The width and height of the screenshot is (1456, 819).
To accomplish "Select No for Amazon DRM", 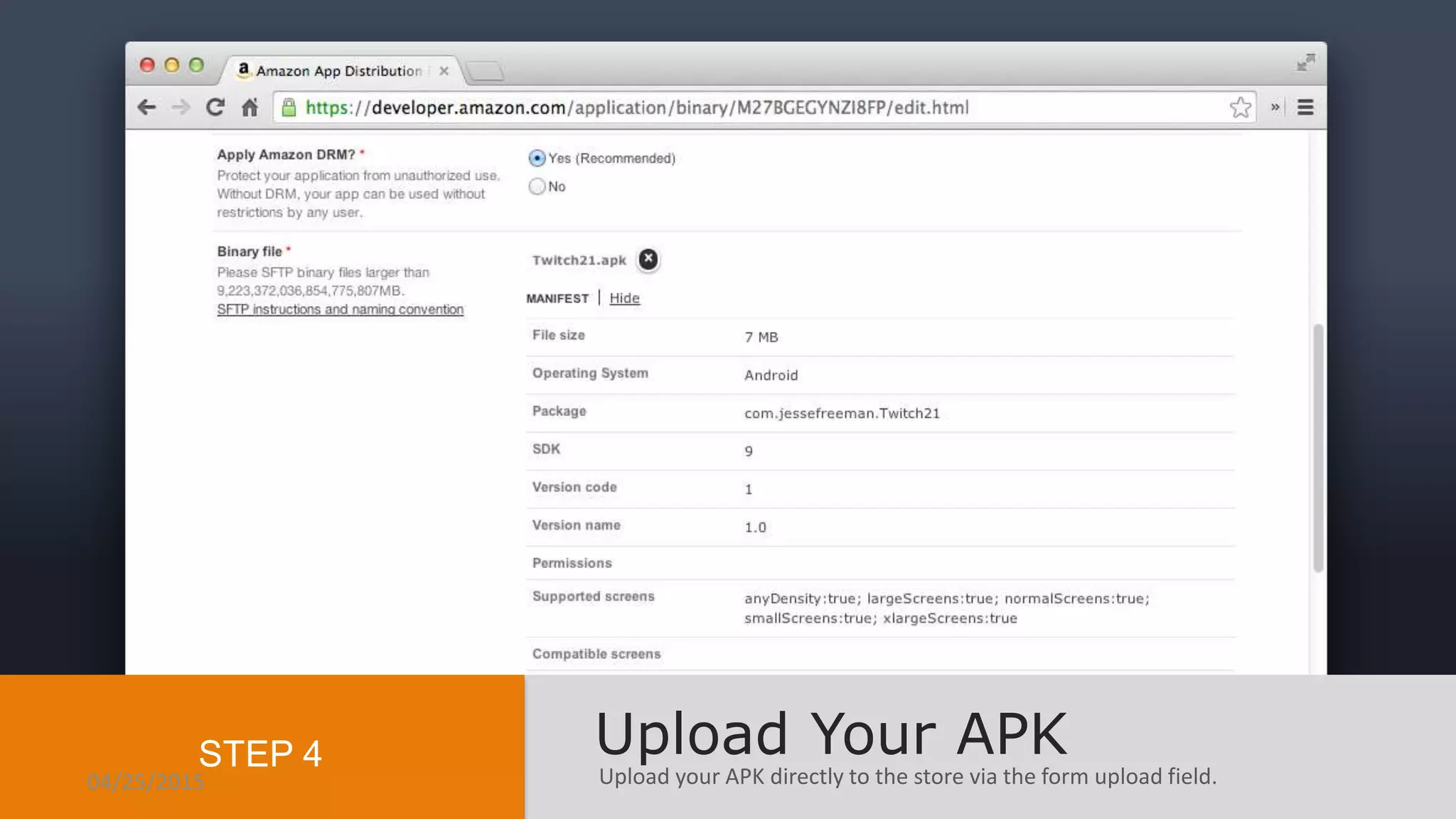I will click(x=537, y=186).
